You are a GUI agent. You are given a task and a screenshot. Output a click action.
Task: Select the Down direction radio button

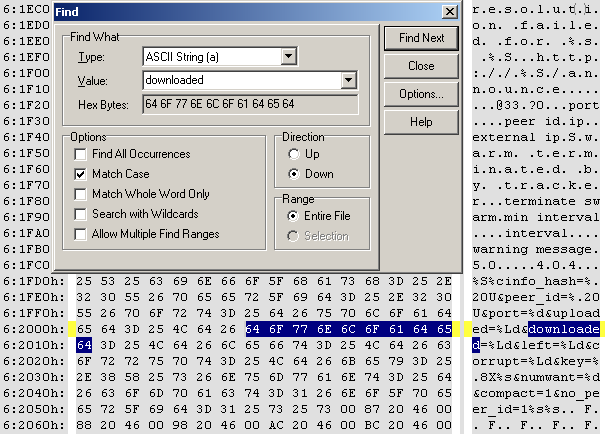(294, 174)
